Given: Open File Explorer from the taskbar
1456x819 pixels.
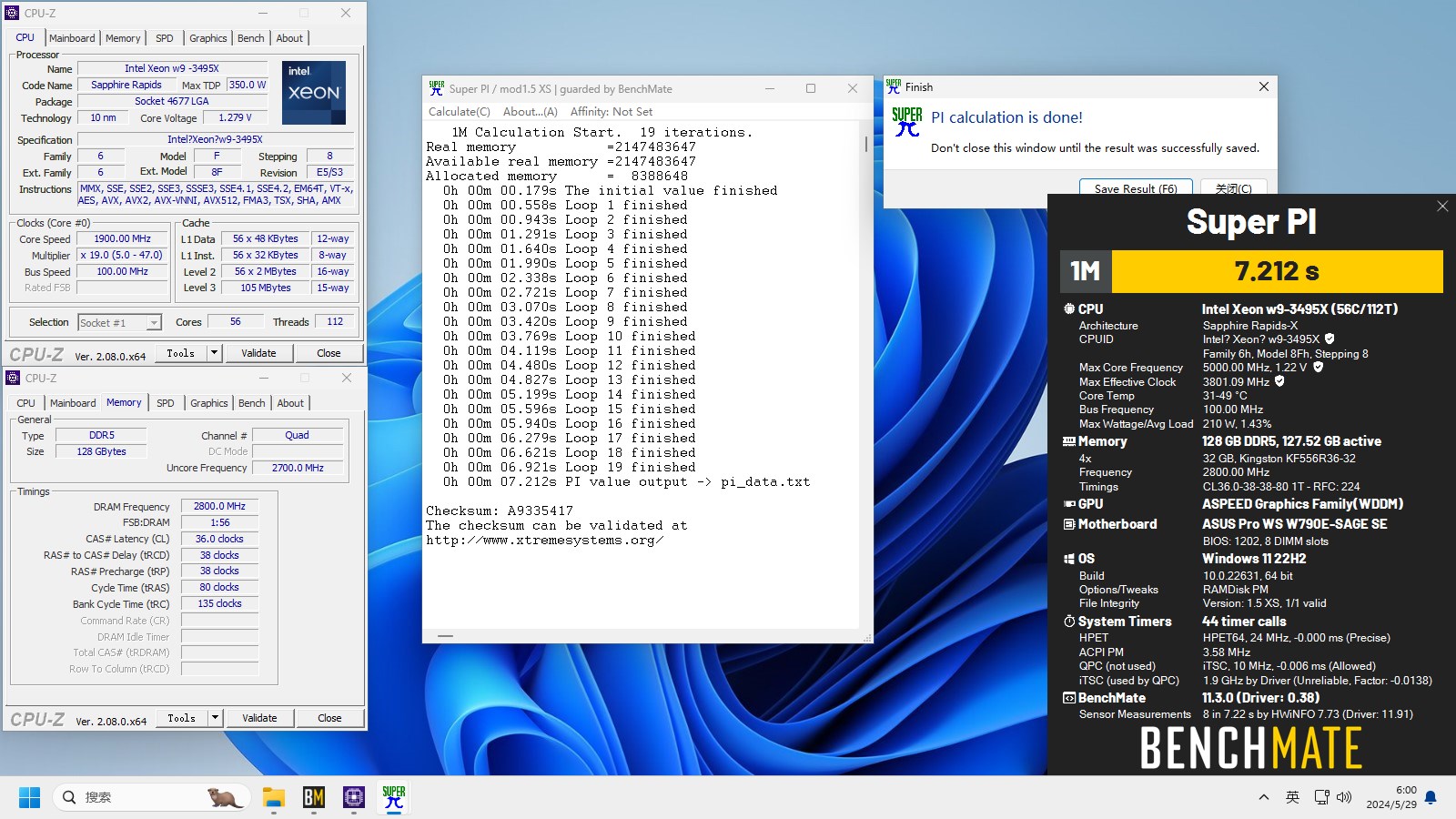Looking at the screenshot, I should point(274,798).
